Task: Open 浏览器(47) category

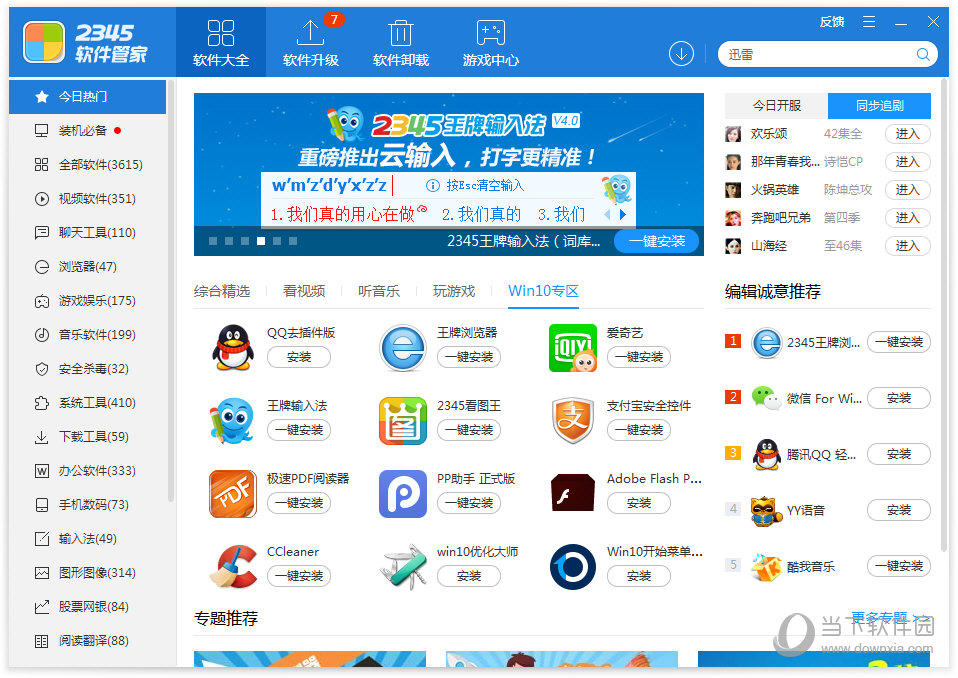Action: pos(87,267)
